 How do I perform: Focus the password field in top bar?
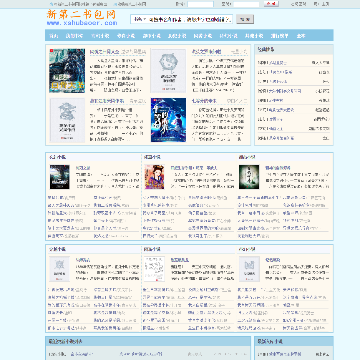(x=246, y=4)
